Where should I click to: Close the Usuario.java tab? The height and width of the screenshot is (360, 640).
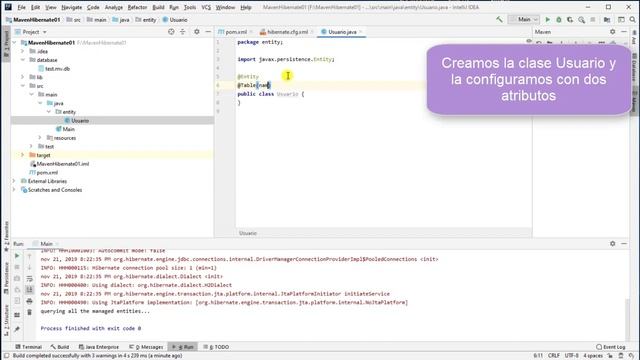point(361,32)
